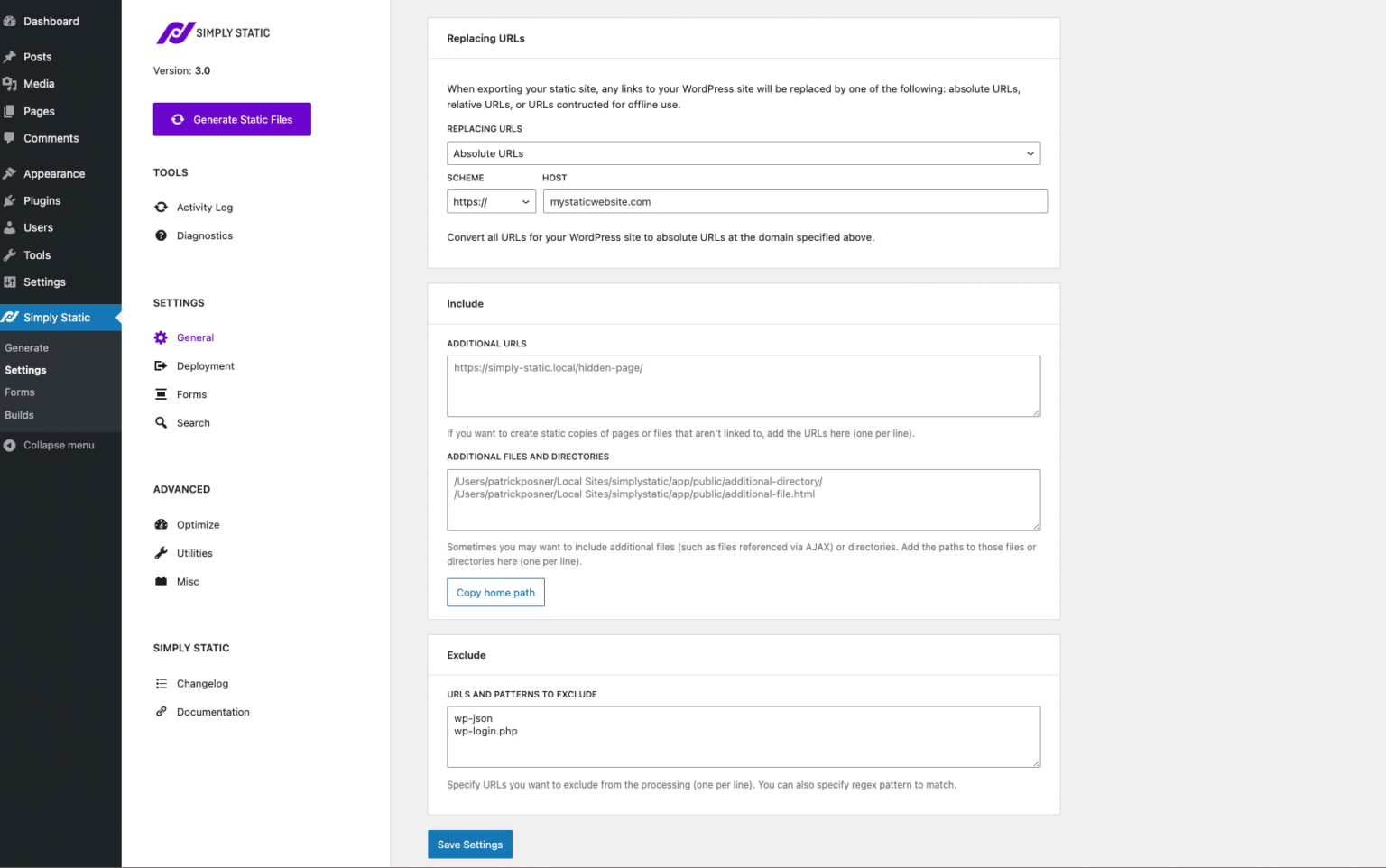Viewport: 1386px width, 868px height.
Task: Click the Activity Log sync icon
Action: coord(161,208)
